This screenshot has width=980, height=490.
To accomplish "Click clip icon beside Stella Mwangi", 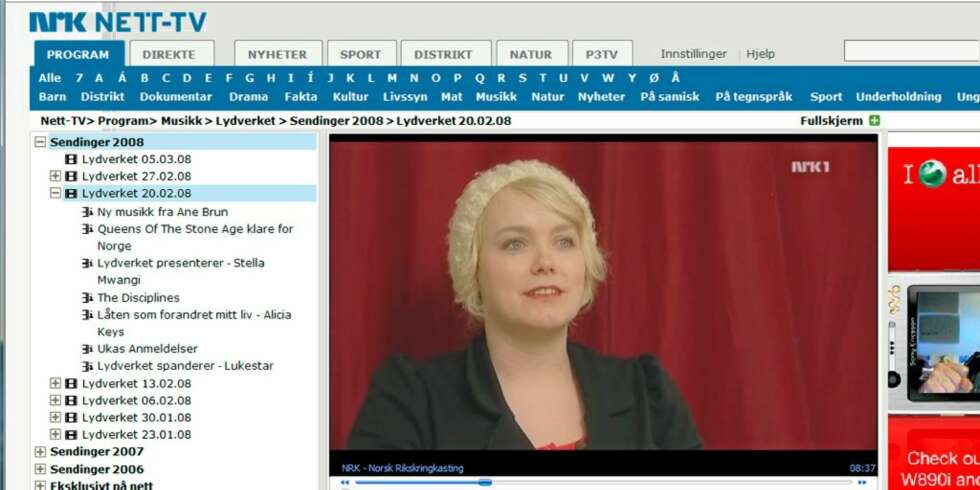I will (x=88, y=263).
